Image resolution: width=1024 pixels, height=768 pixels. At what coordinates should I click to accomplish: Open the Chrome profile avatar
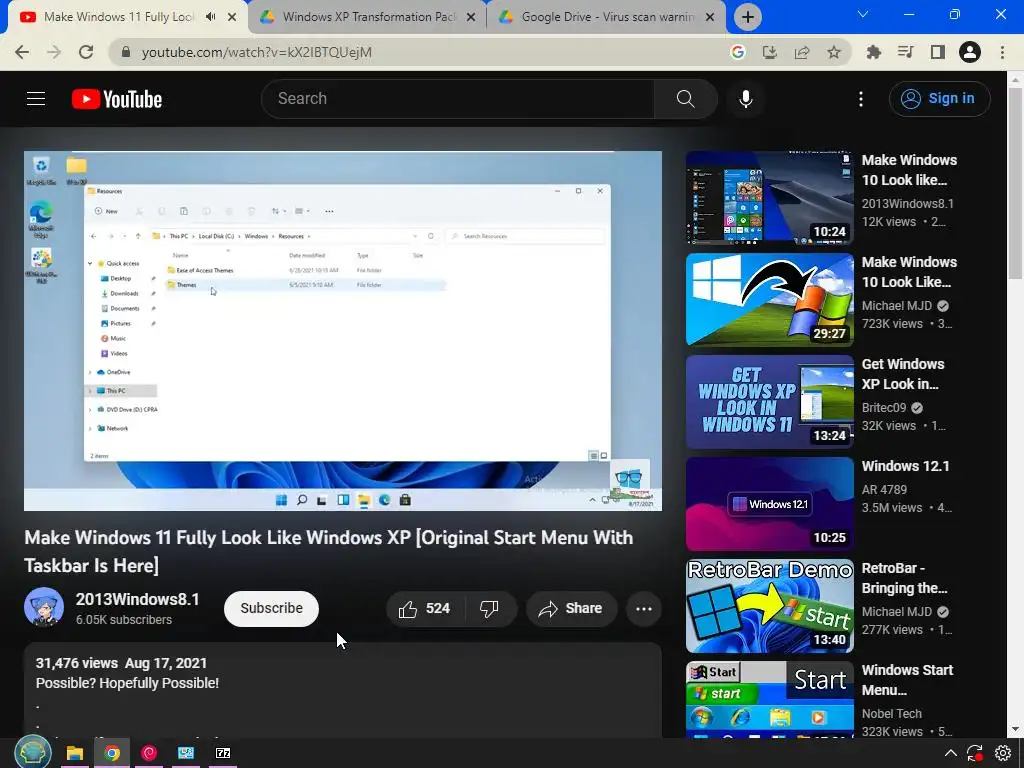(x=970, y=52)
